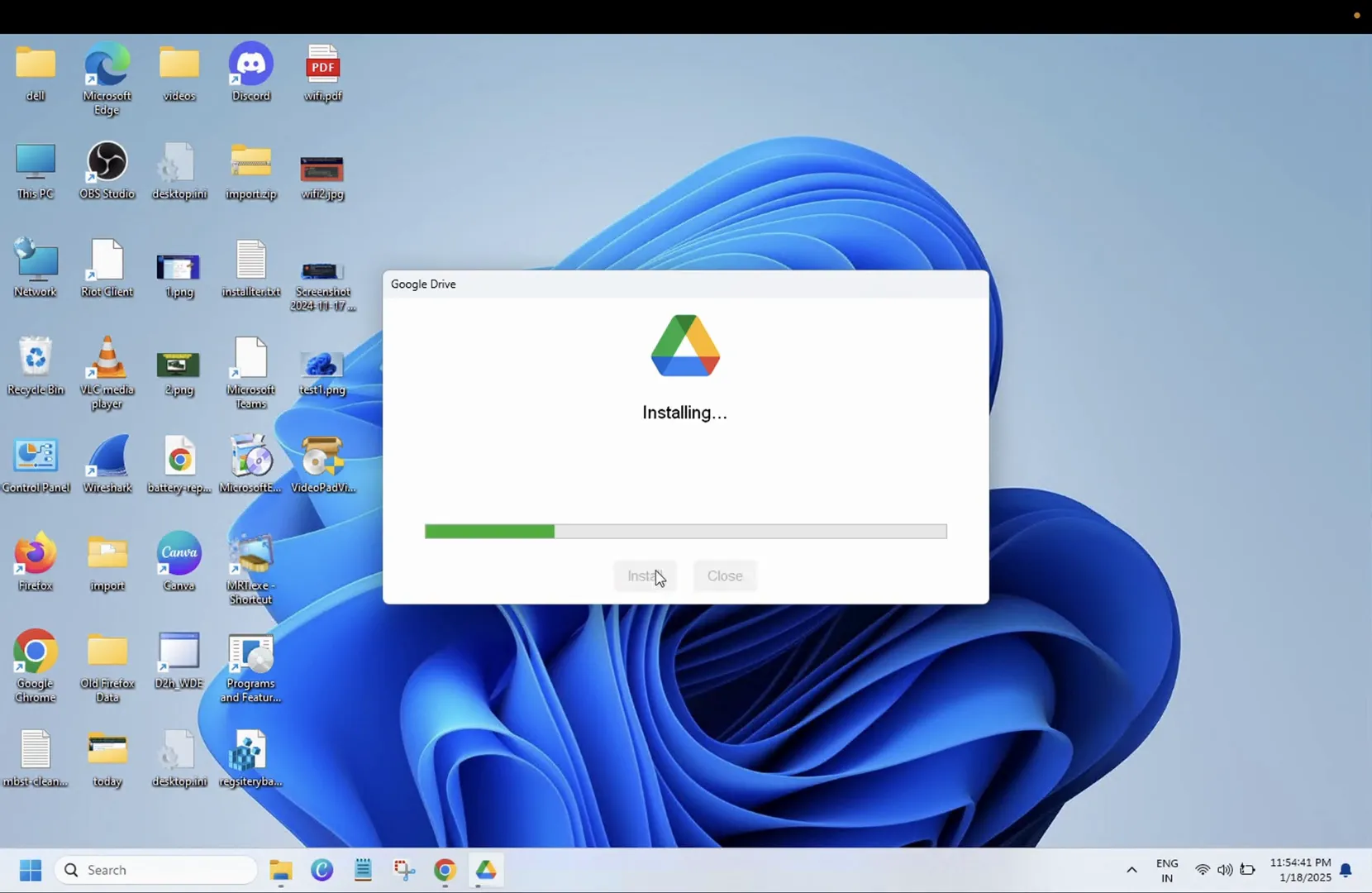
Task: Select the Programs and Features shortcut
Action: coord(251,666)
